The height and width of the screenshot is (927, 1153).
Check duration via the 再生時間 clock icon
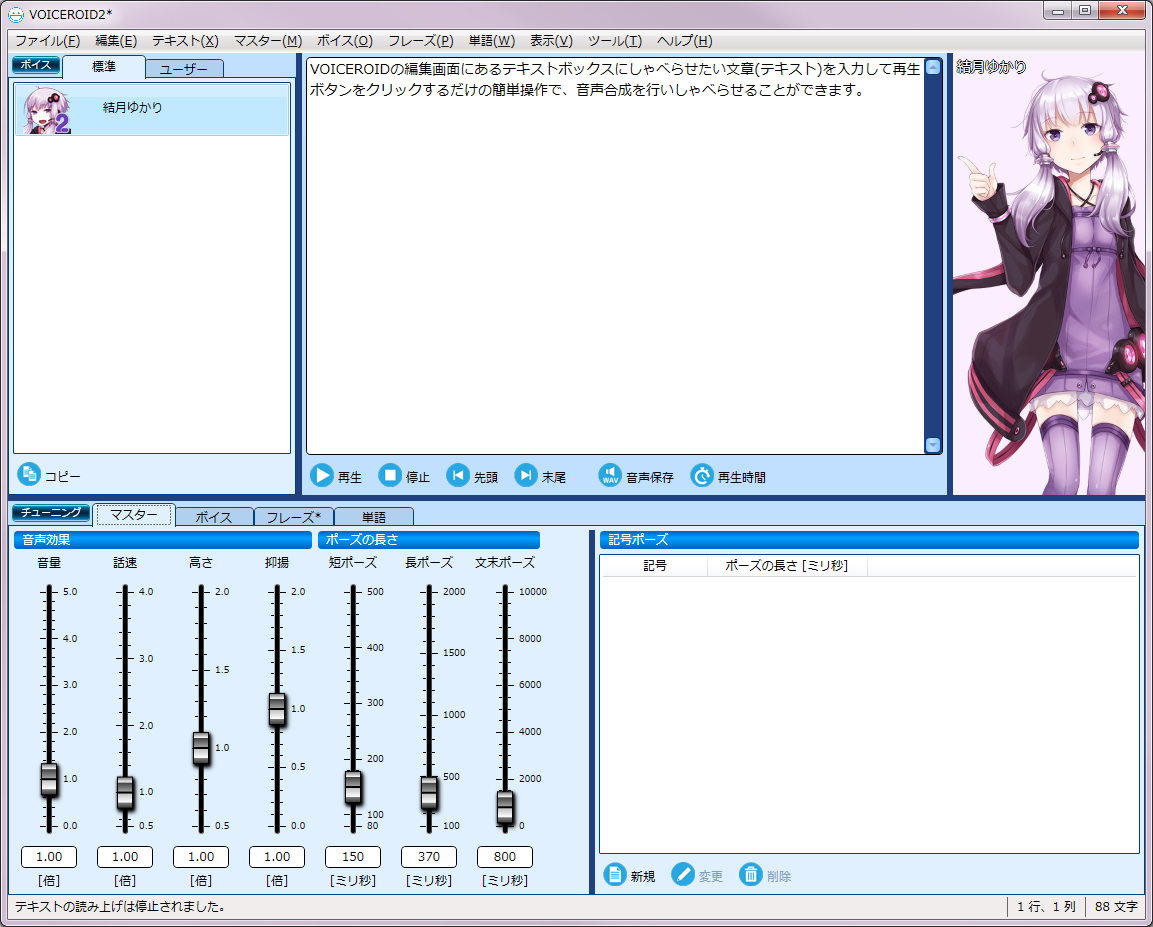pyautogui.click(x=702, y=475)
